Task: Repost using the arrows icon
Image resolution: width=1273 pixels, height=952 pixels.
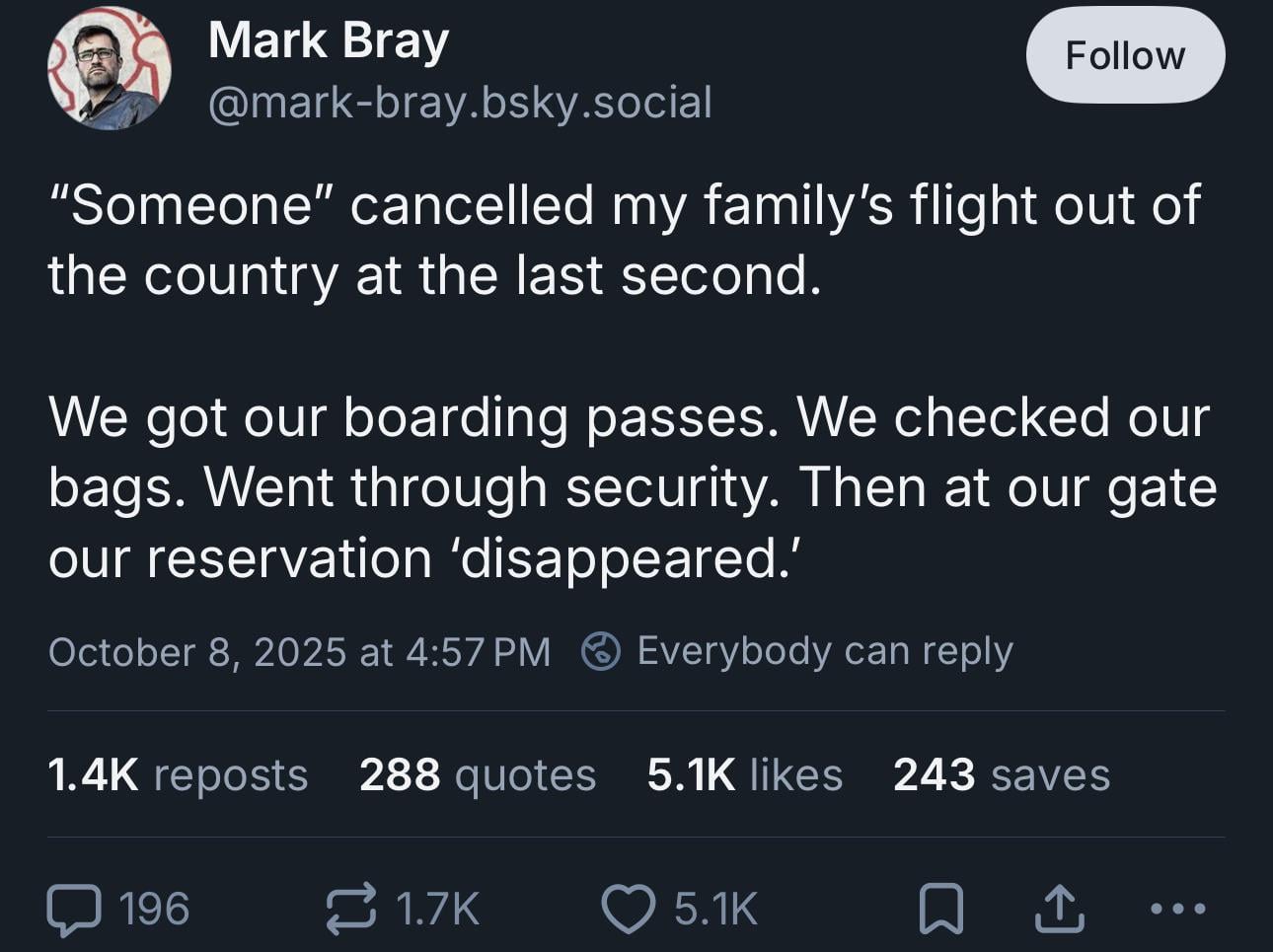Action: [352, 909]
